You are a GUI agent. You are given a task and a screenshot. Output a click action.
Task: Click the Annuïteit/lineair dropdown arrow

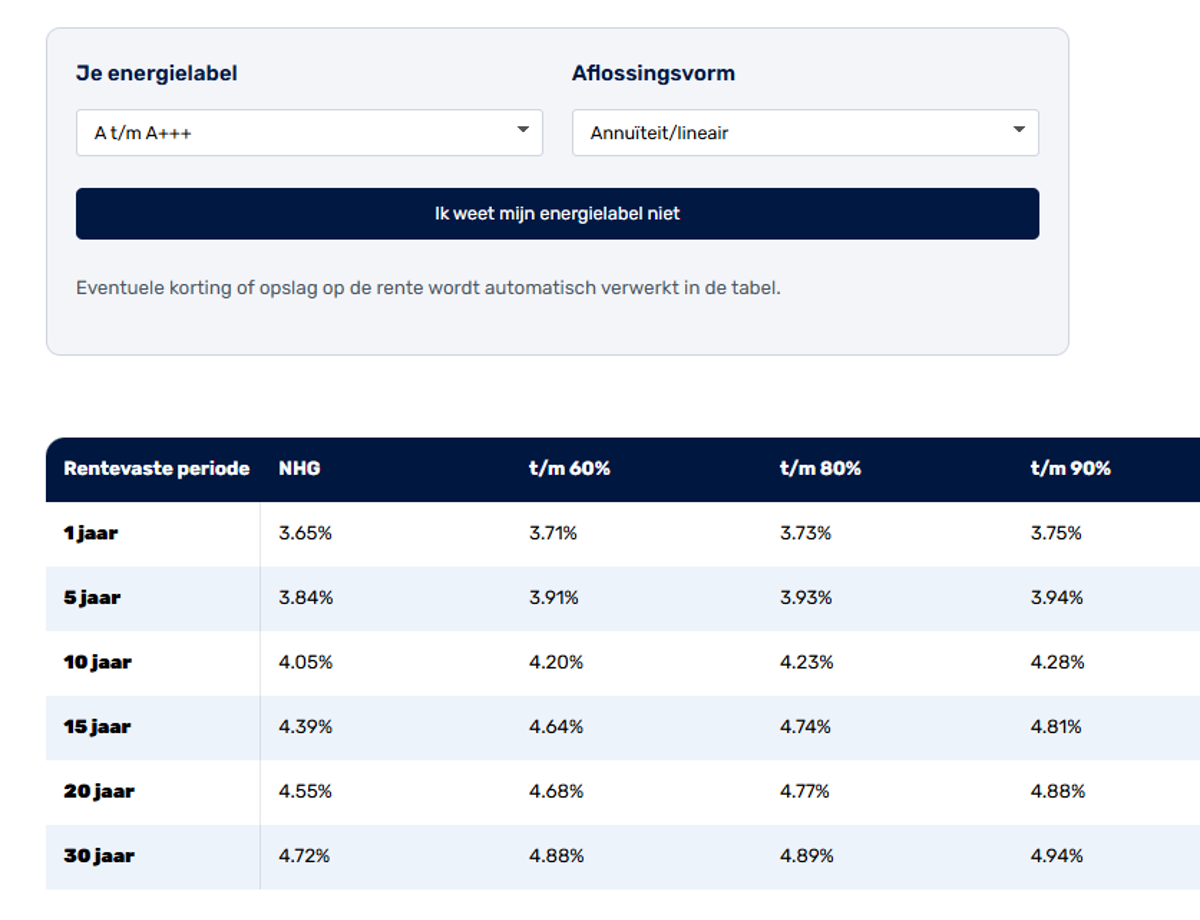(x=1019, y=130)
